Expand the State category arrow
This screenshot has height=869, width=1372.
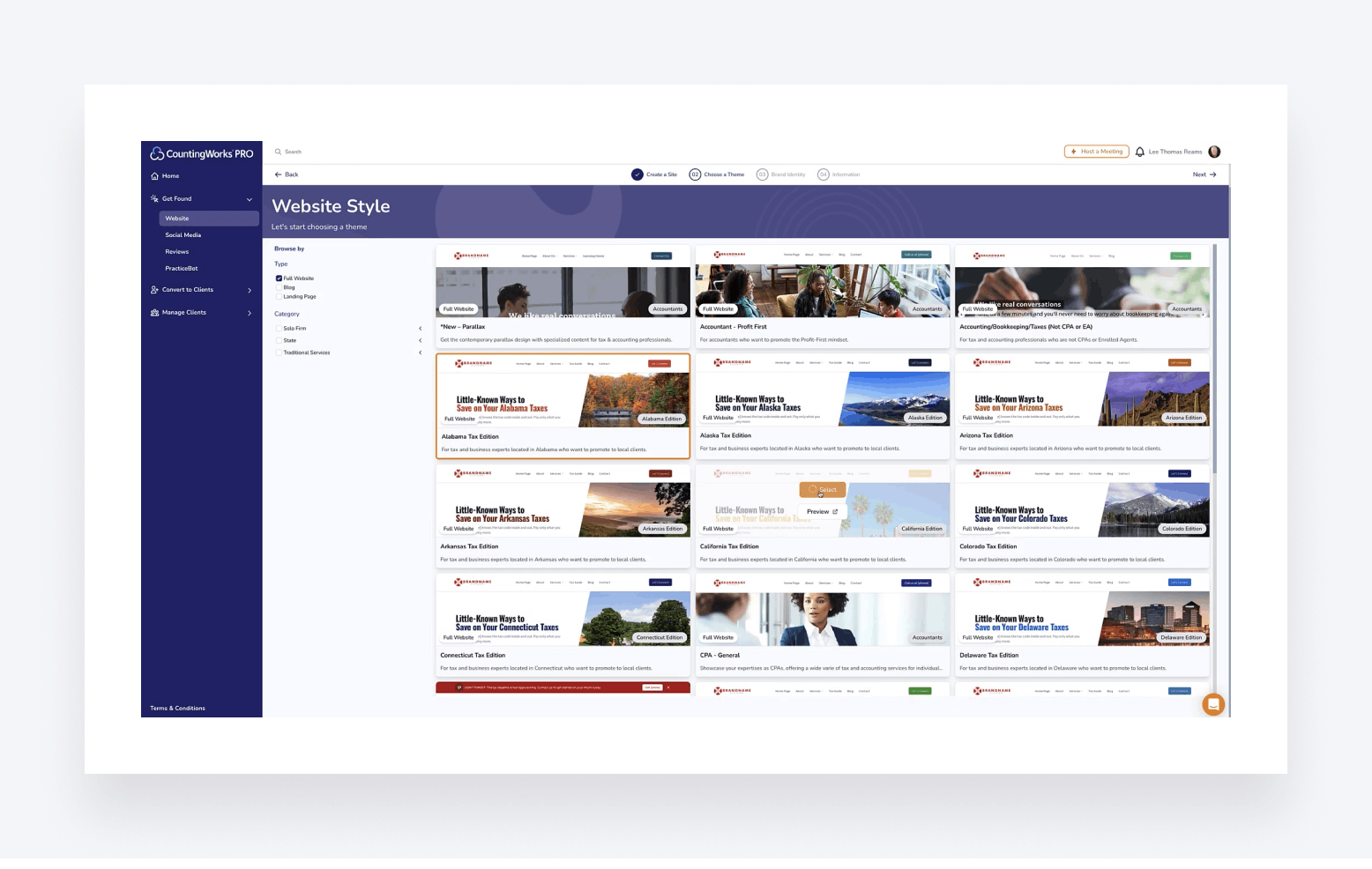coord(420,340)
